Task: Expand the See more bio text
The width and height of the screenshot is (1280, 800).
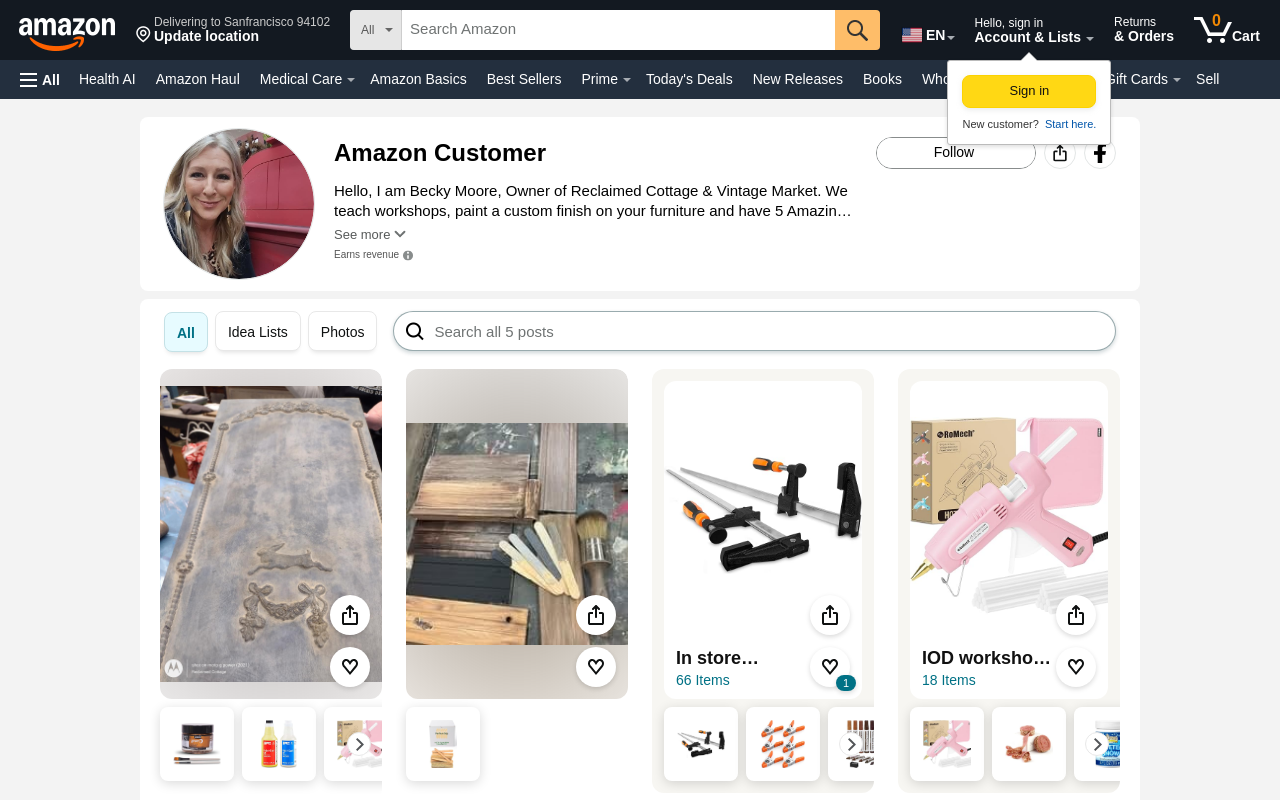Action: pyautogui.click(x=370, y=234)
